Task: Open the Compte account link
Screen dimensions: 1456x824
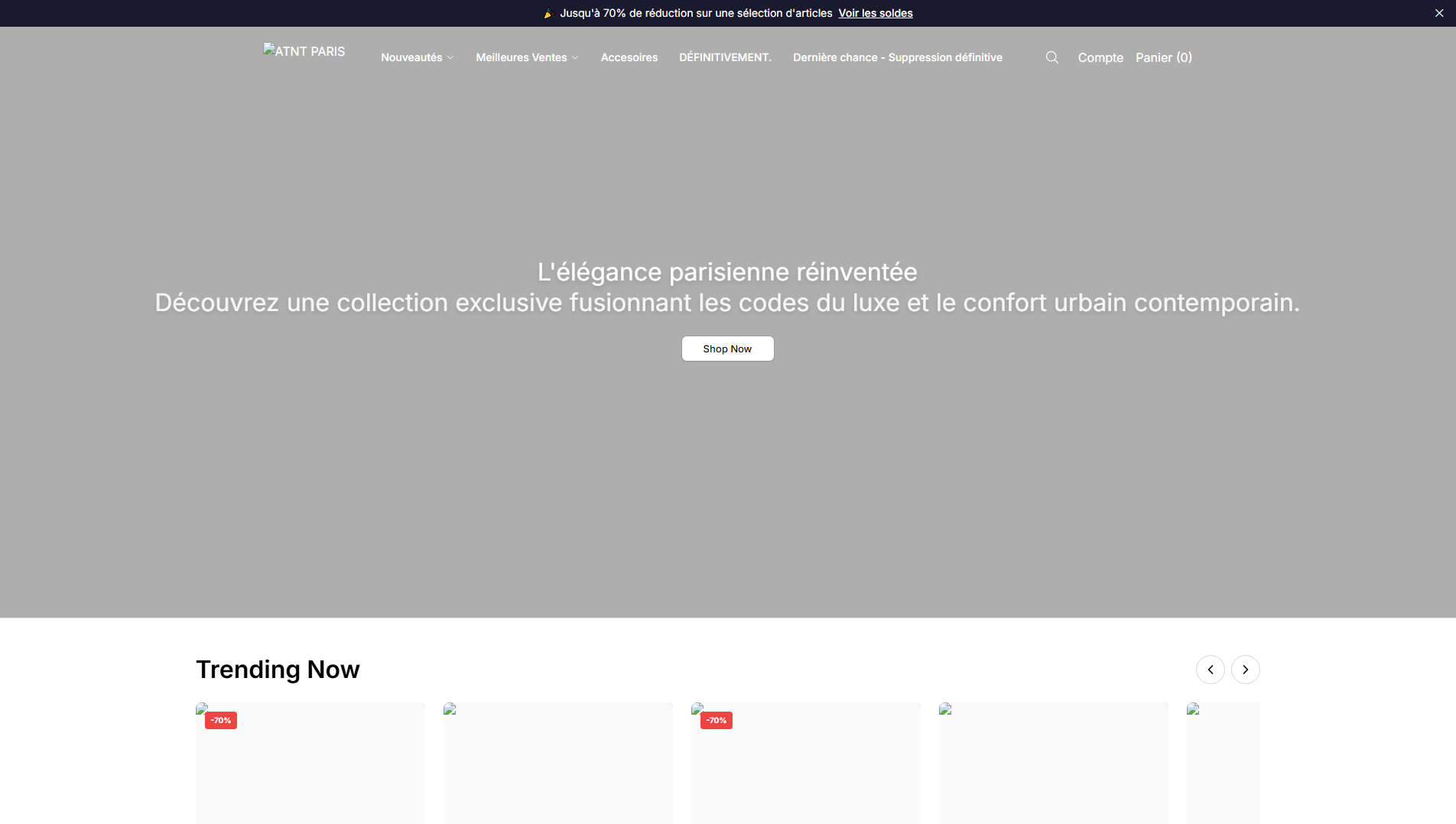Action: click(x=1100, y=57)
